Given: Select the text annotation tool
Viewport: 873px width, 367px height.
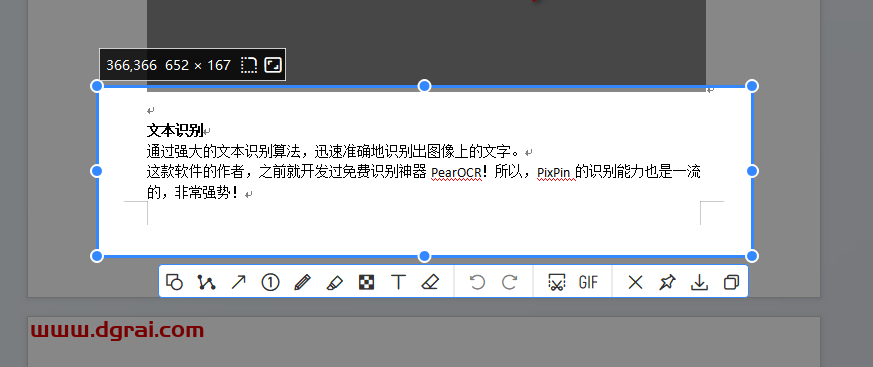Looking at the screenshot, I should pos(398,282).
